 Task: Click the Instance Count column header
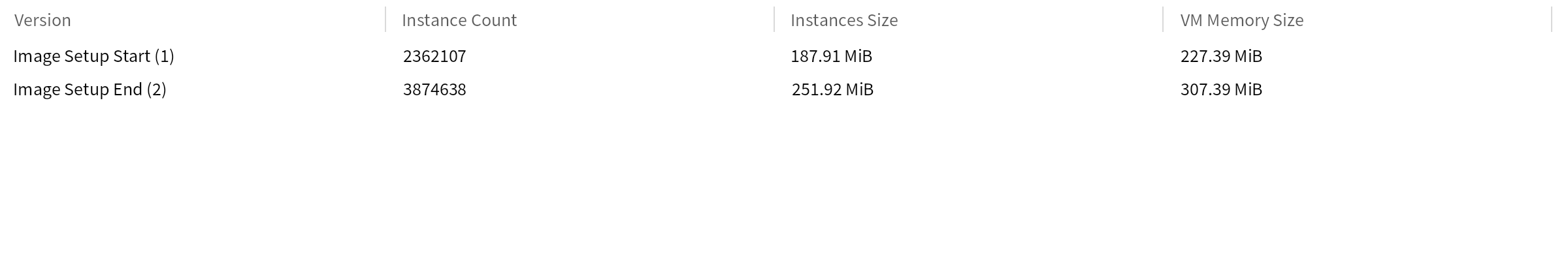(459, 20)
